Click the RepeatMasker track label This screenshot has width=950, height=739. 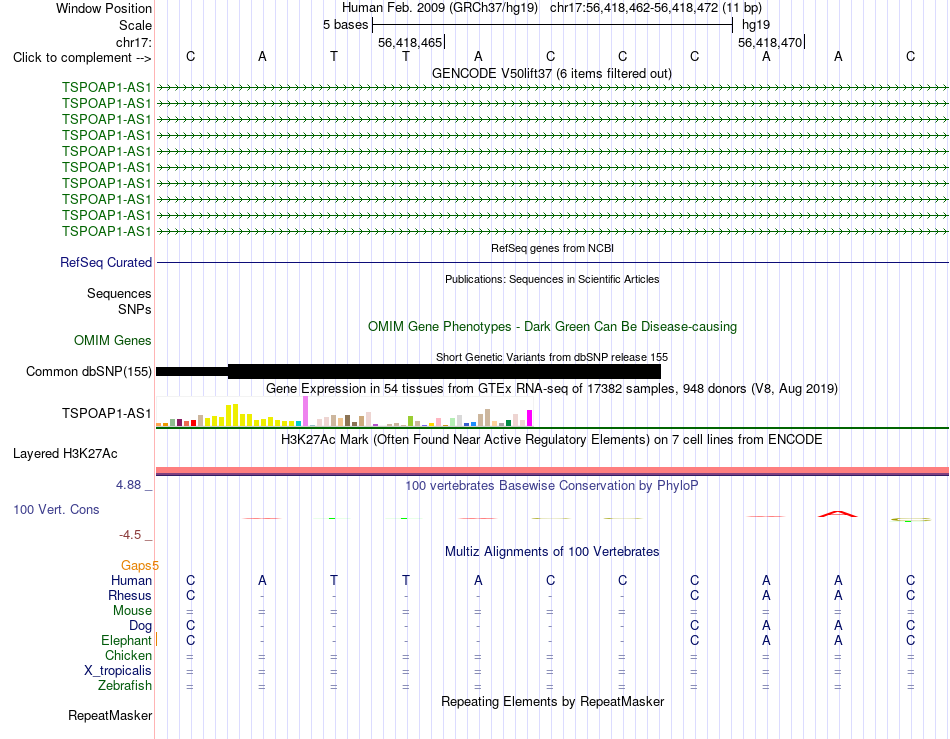pos(110,715)
